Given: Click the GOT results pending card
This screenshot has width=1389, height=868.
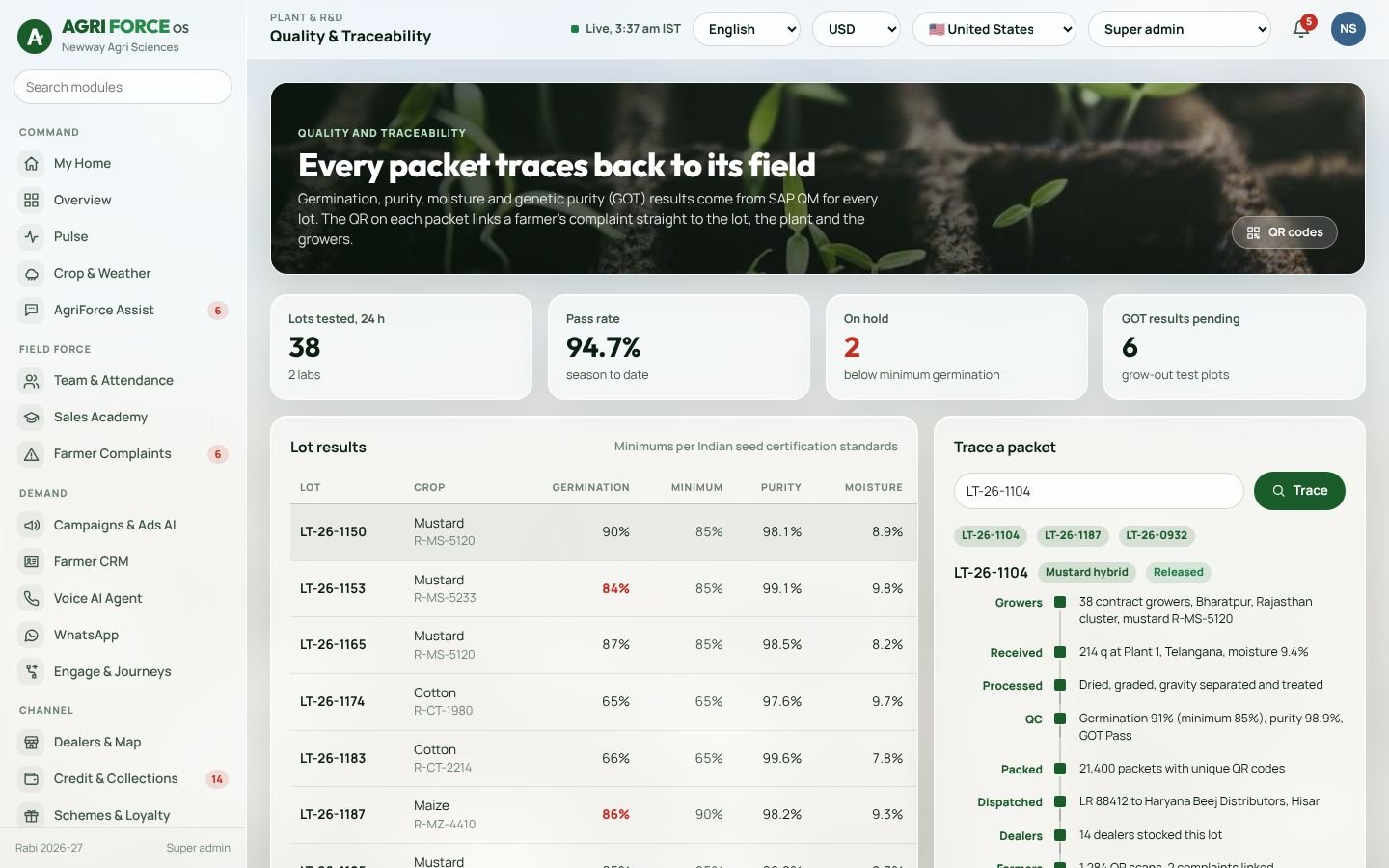Looking at the screenshot, I should [x=1235, y=347].
